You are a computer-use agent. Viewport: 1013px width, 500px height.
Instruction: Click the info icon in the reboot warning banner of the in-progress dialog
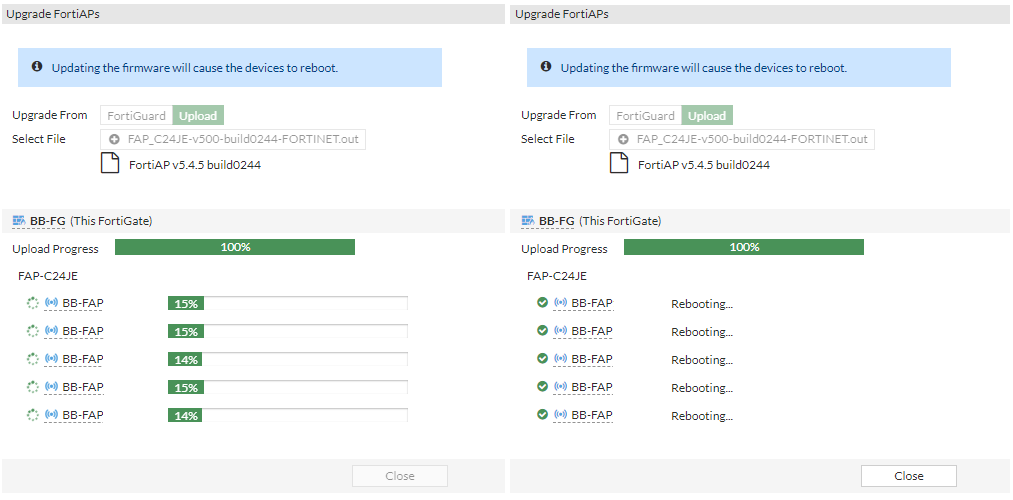click(x=37, y=67)
